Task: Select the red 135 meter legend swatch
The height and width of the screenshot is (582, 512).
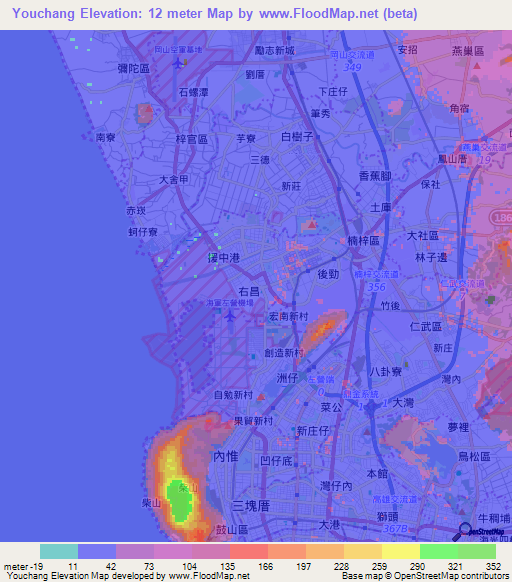Action: [x=249, y=551]
